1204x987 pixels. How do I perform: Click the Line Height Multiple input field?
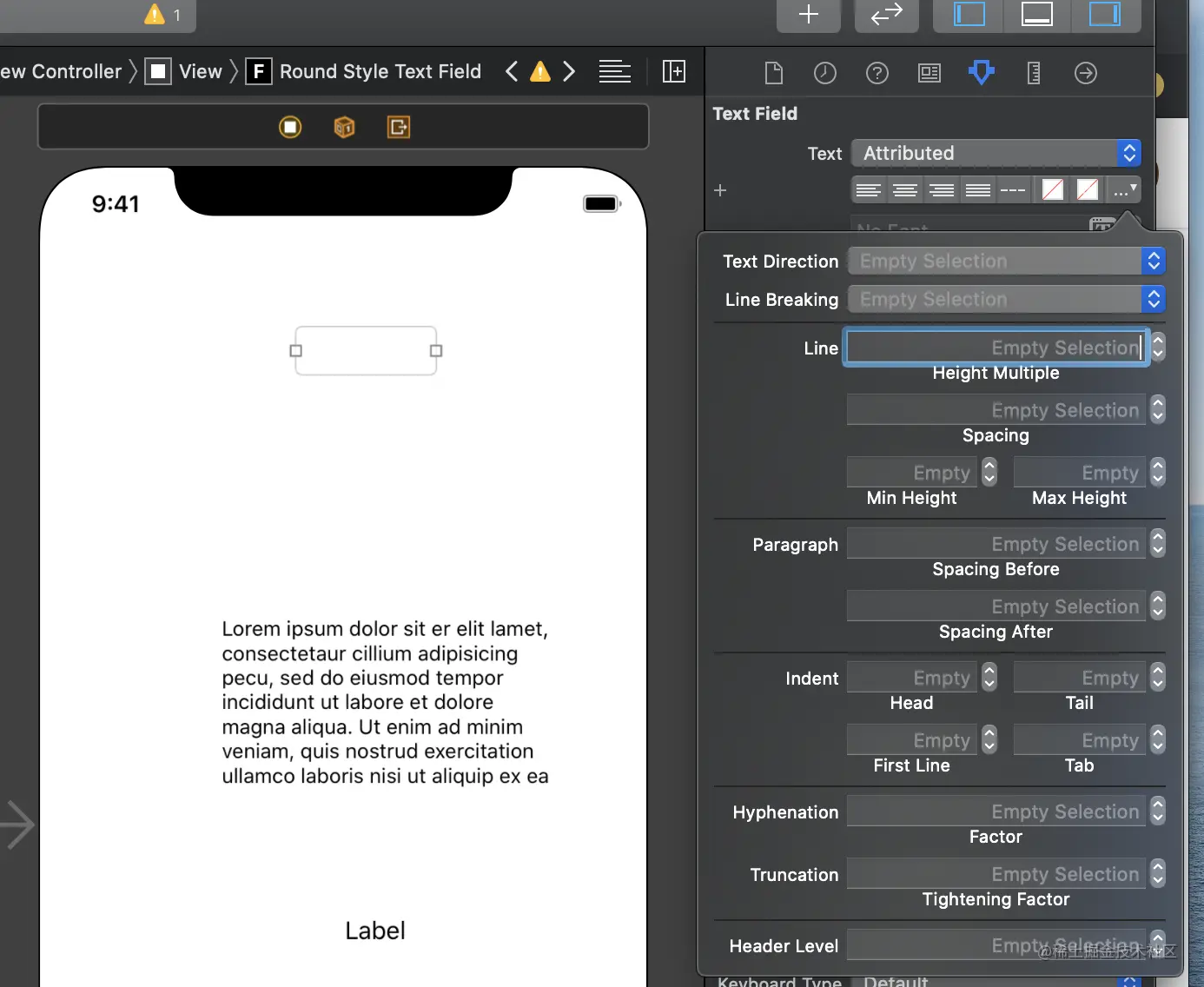(996, 348)
